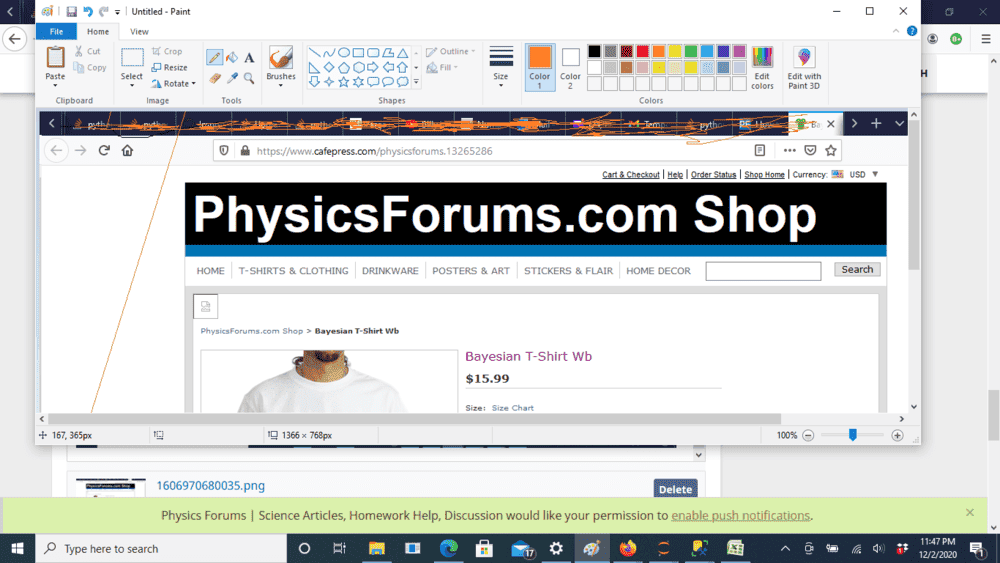Click Cart & Checkout link
Viewport: 1000px width, 563px height.
[631, 175]
